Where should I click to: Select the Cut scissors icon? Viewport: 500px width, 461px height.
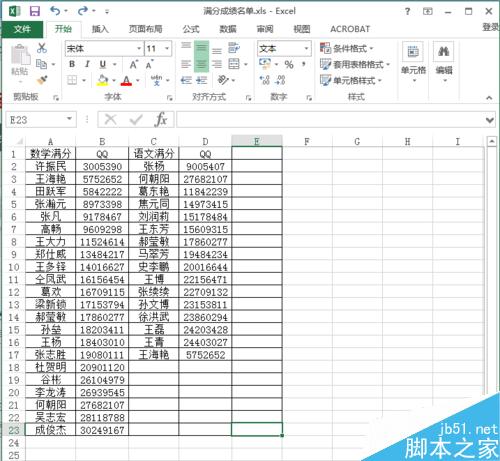point(42,48)
